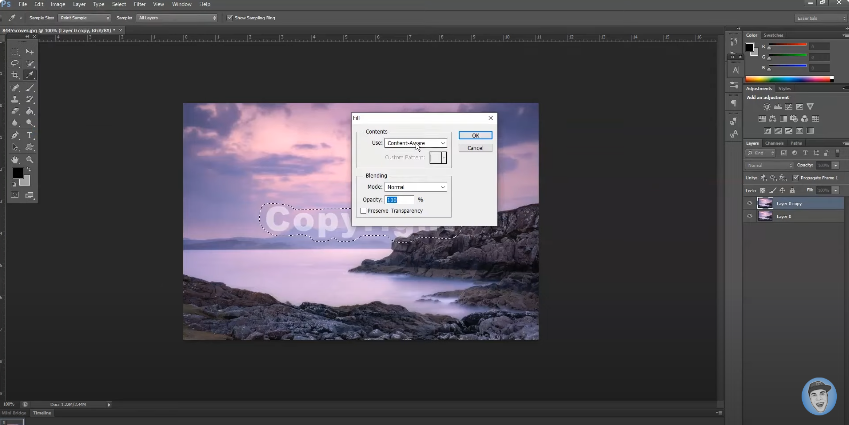Screen dimensions: 849x425
Task: Switch to the Channels tab
Action: (x=776, y=143)
